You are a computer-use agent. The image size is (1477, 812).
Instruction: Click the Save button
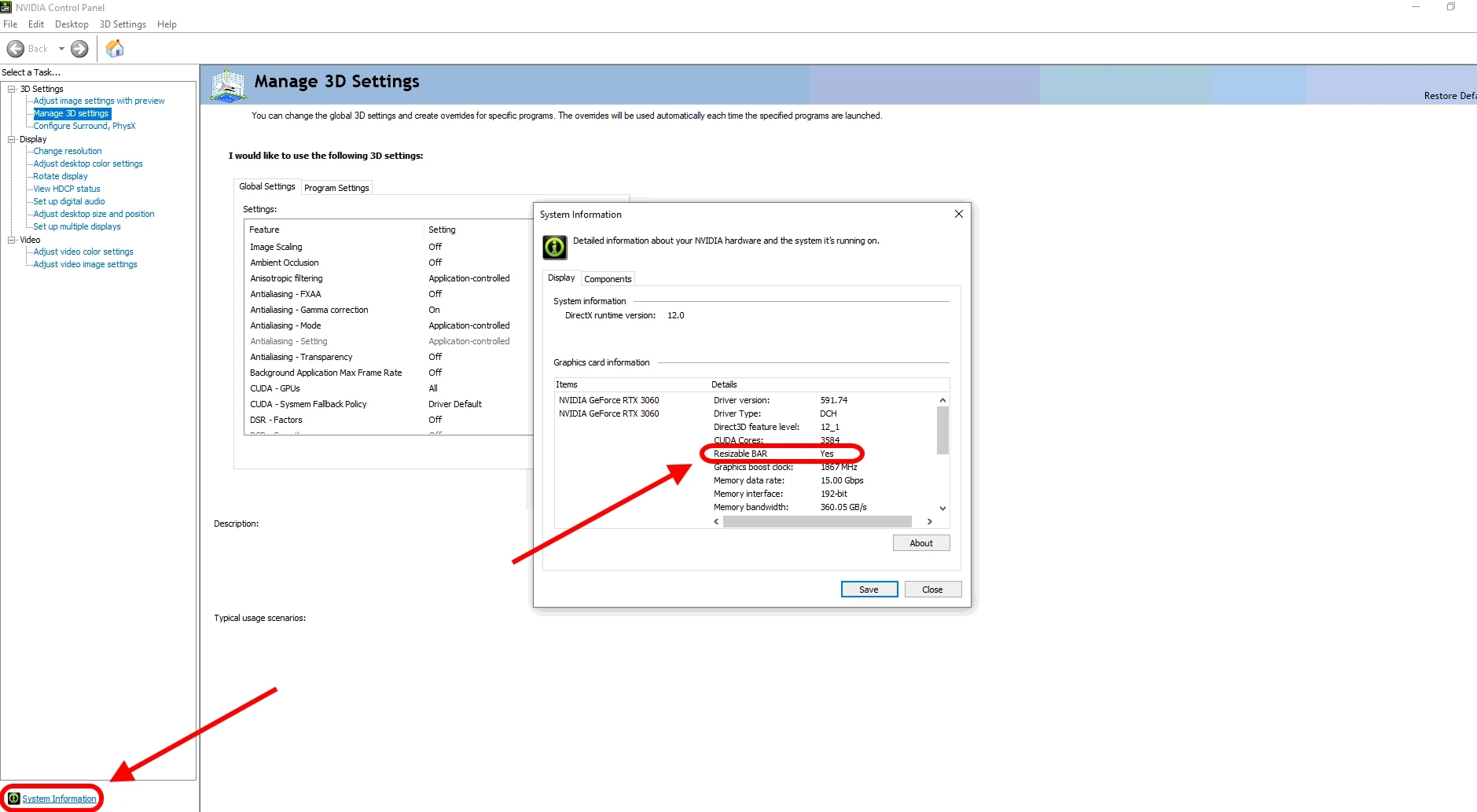click(869, 590)
